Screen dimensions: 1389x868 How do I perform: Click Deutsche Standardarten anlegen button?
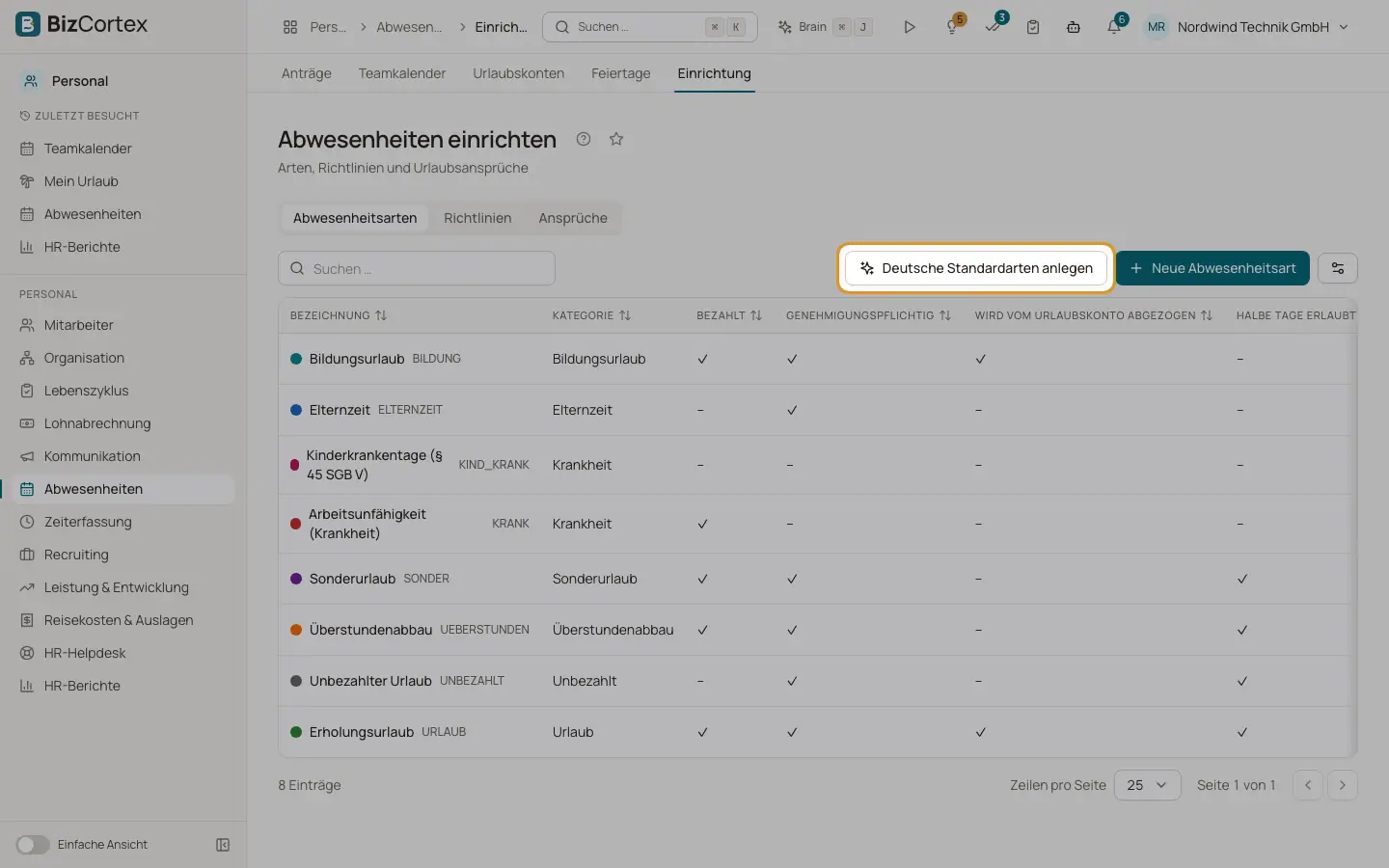[976, 268]
